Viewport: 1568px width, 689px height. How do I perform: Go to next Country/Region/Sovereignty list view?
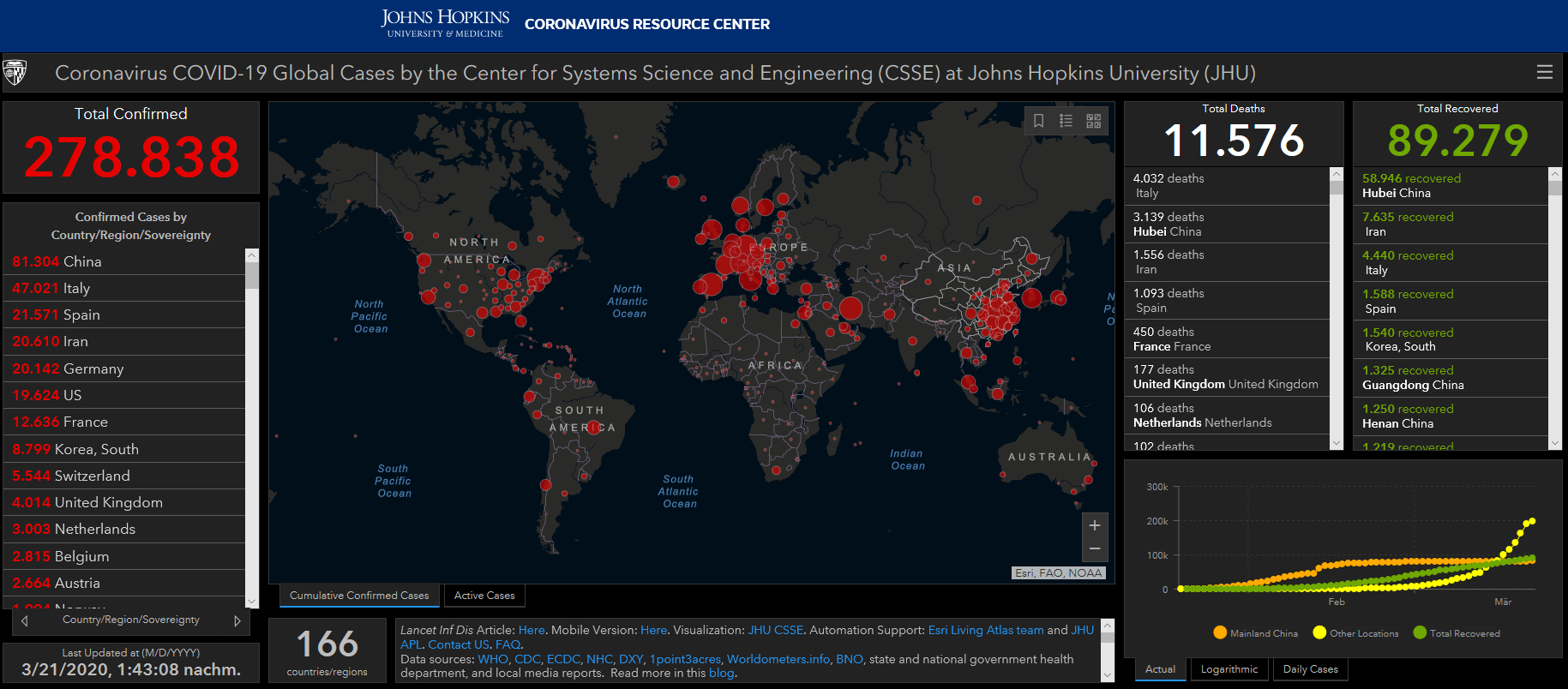pyautogui.click(x=237, y=620)
